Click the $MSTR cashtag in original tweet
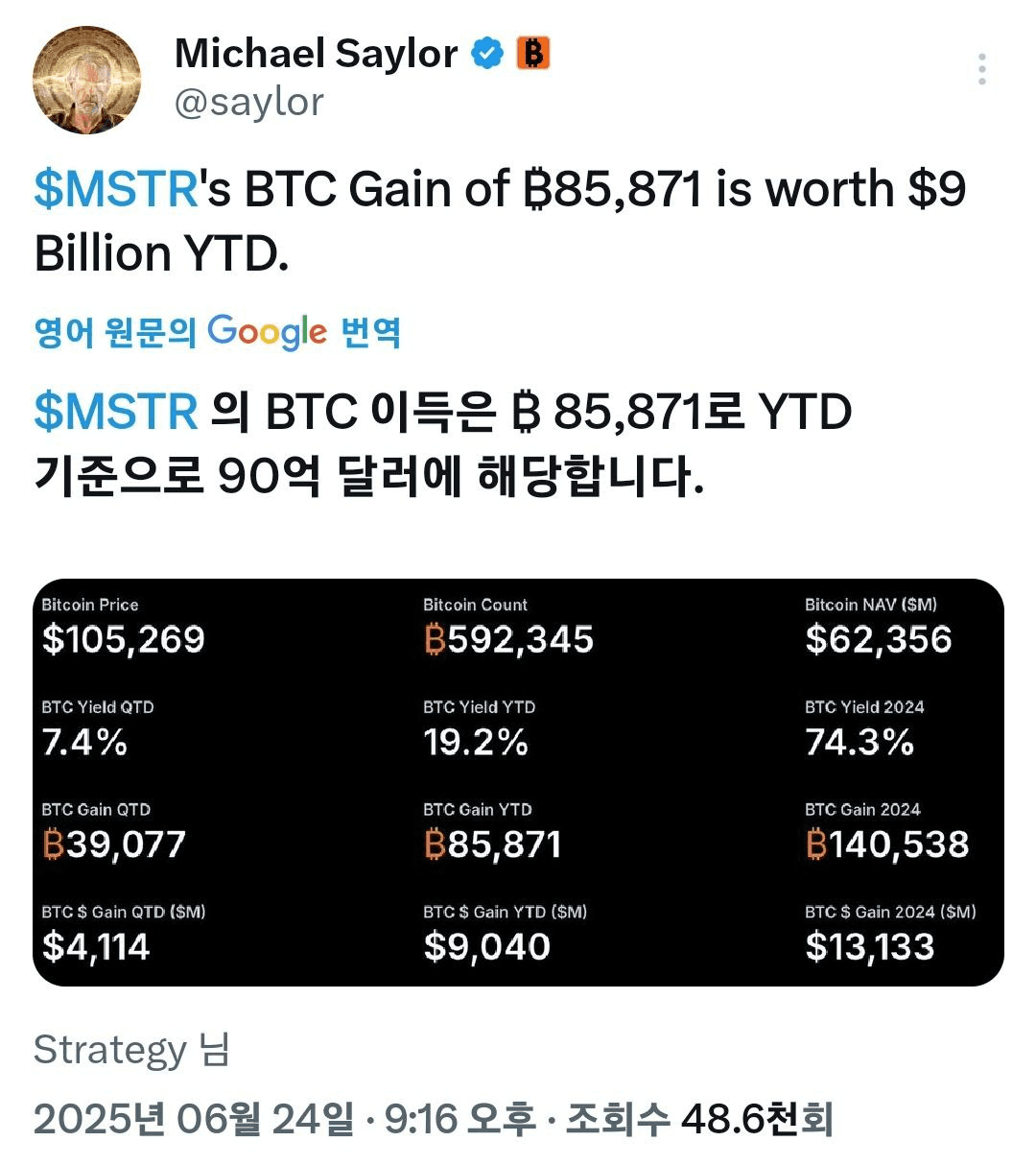The image size is (1036, 1165). (116, 189)
